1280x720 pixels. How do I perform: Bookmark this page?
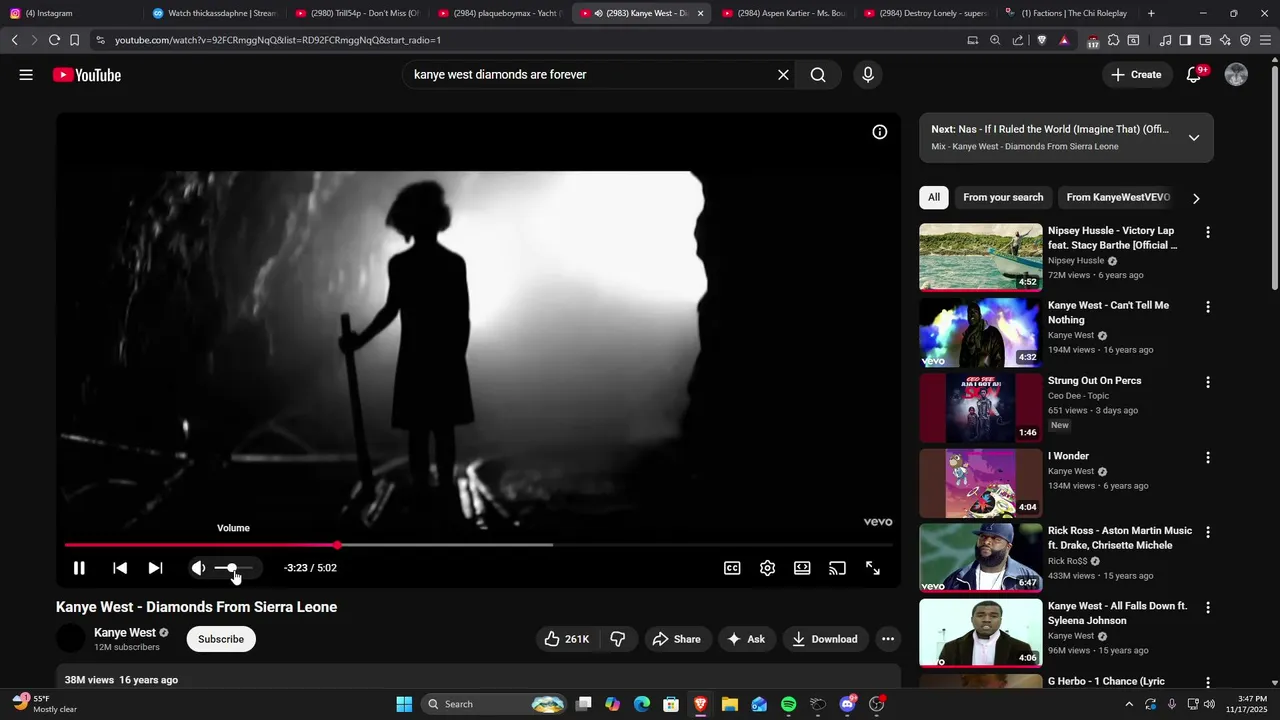pos(75,40)
